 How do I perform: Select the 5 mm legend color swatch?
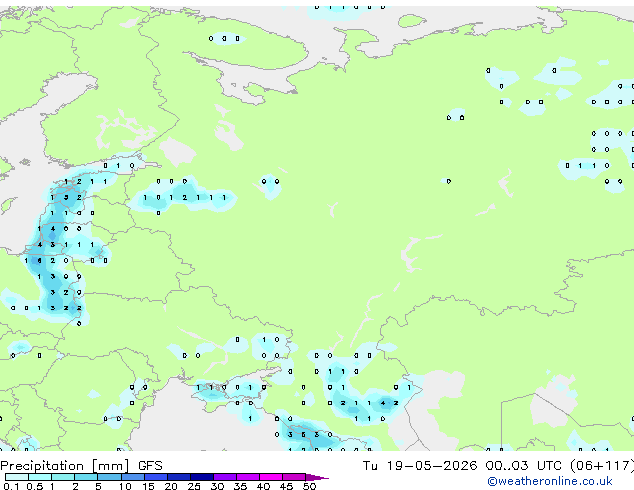click(x=109, y=477)
